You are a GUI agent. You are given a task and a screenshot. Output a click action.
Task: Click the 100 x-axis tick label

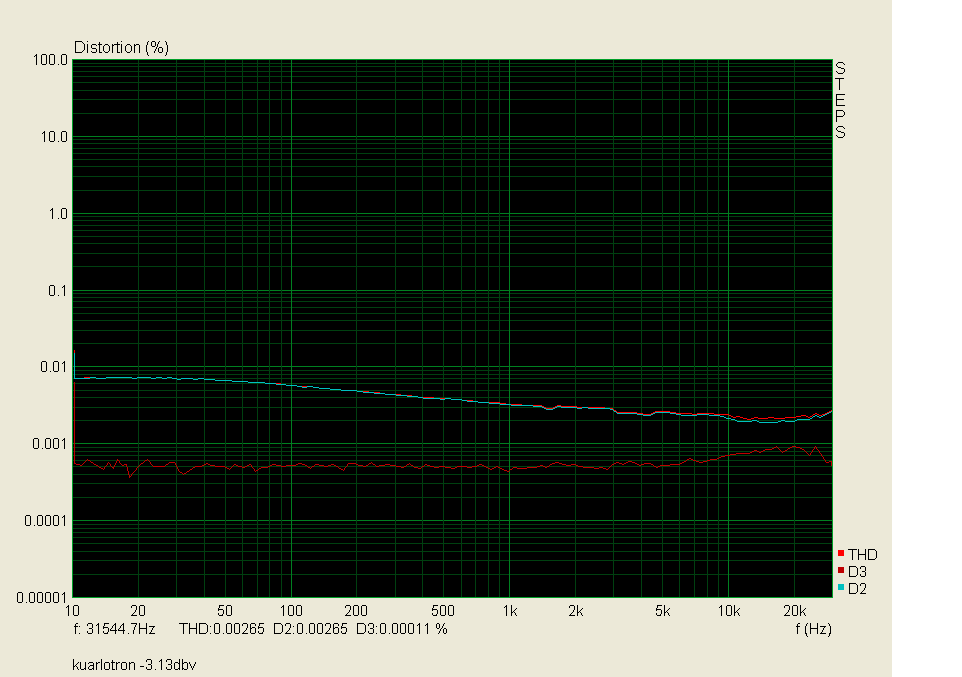pos(291,611)
